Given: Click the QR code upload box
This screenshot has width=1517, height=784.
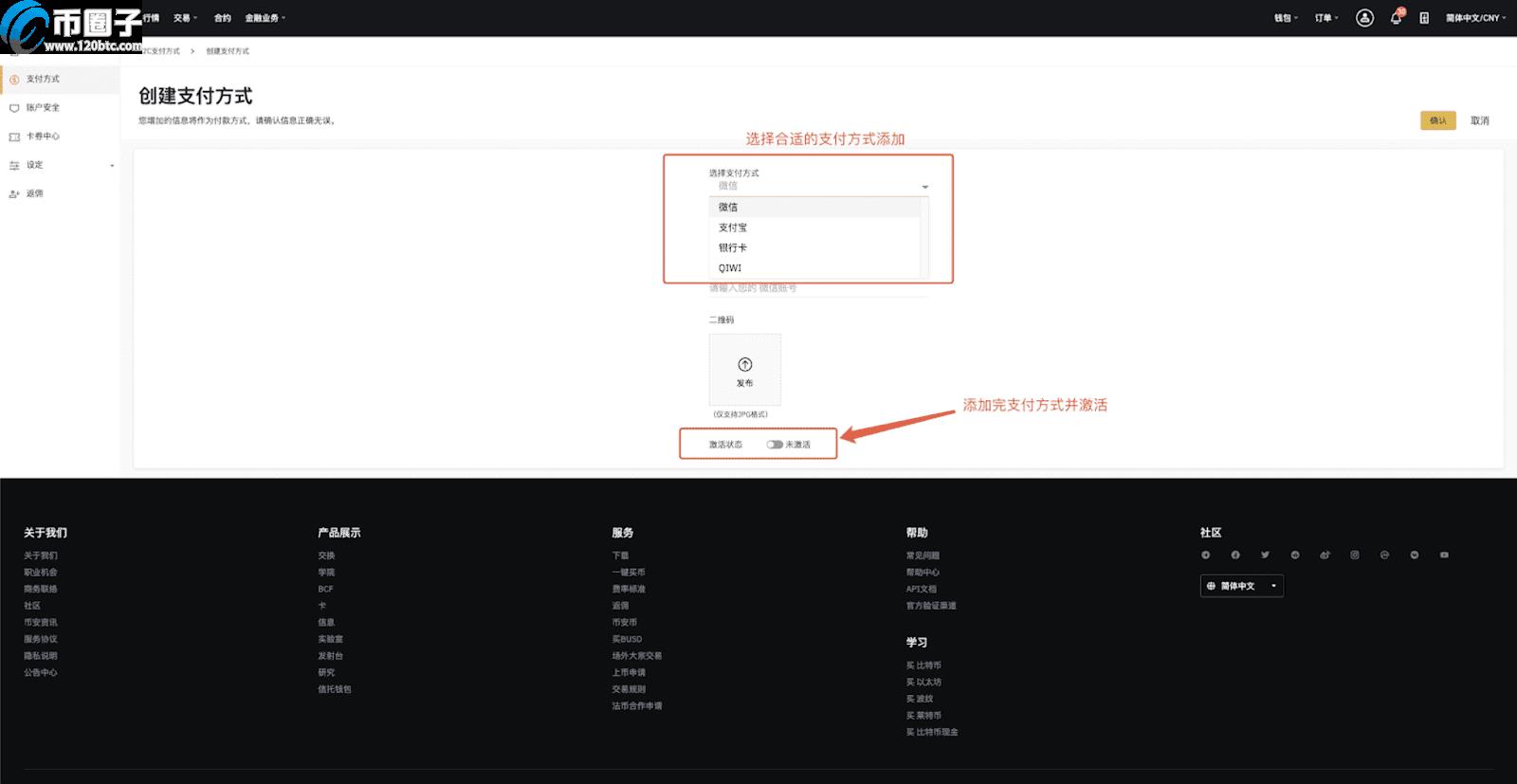Looking at the screenshot, I should (745, 370).
